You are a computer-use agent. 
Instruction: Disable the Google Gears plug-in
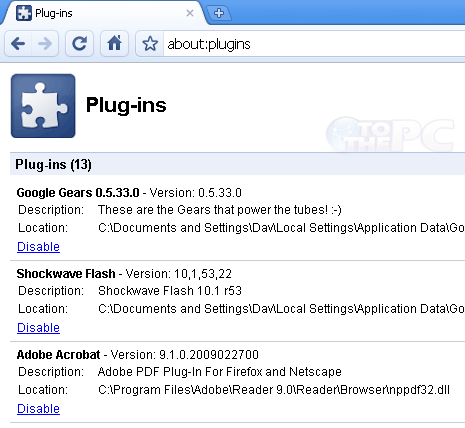tap(38, 247)
